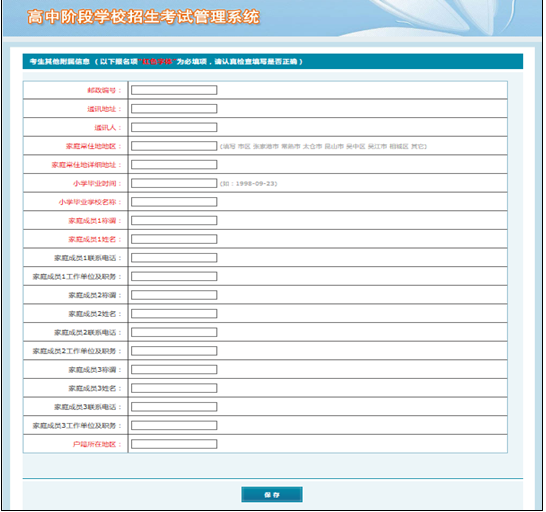Screen dimensions: 546x512
Task: Click the 通讯人 label text
Action: click(108, 128)
